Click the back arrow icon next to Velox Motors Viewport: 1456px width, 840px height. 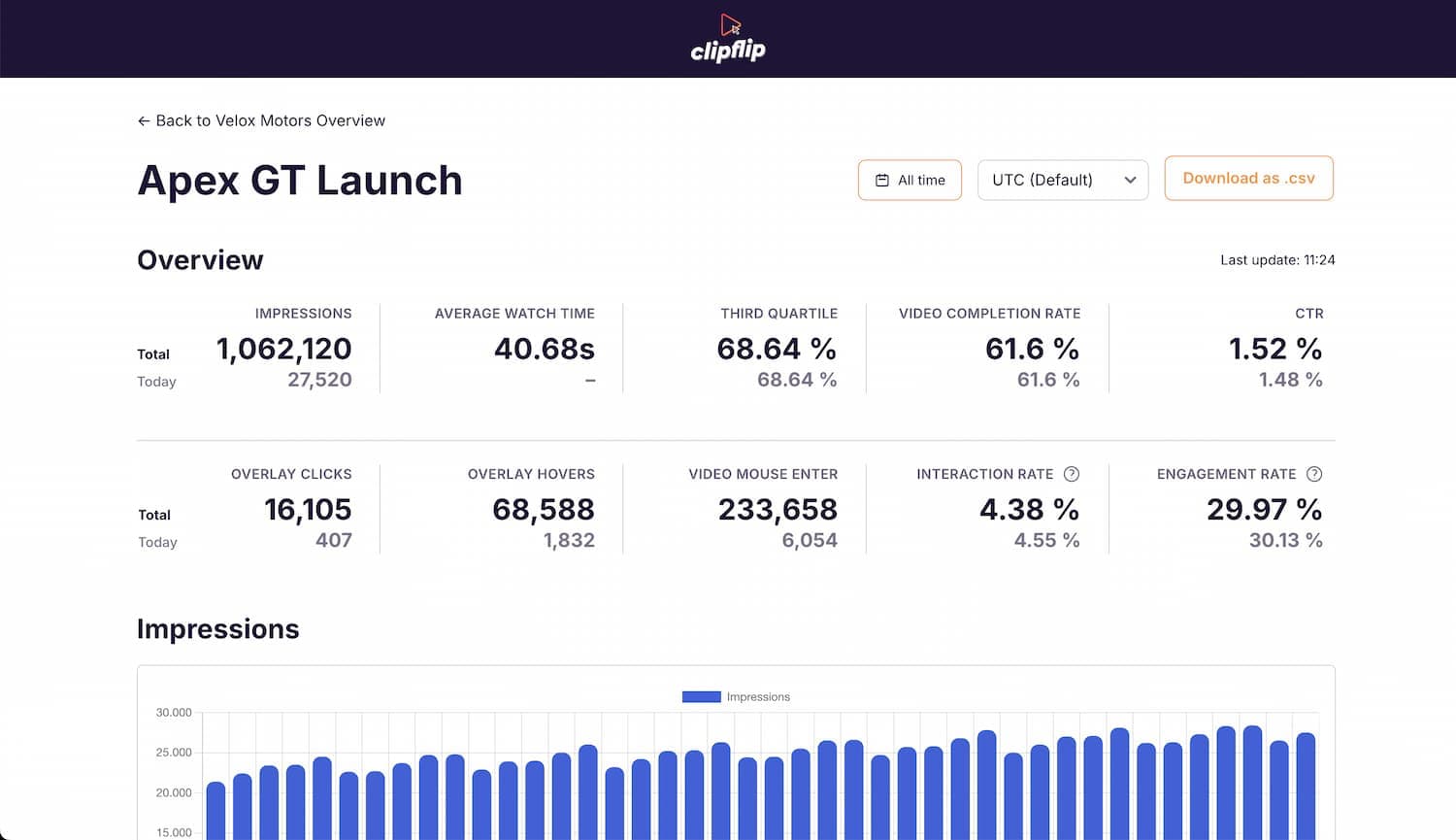point(144,120)
